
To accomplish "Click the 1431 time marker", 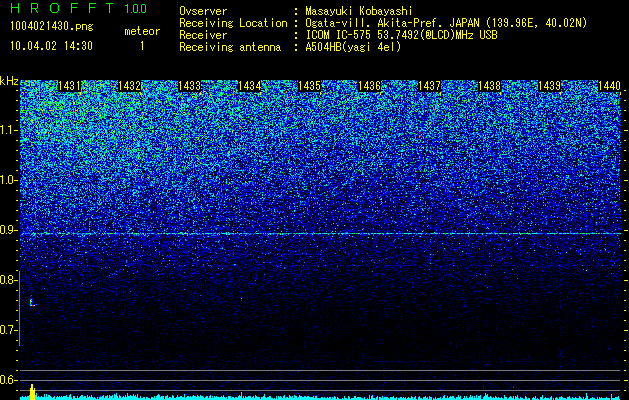I will pos(69,86).
